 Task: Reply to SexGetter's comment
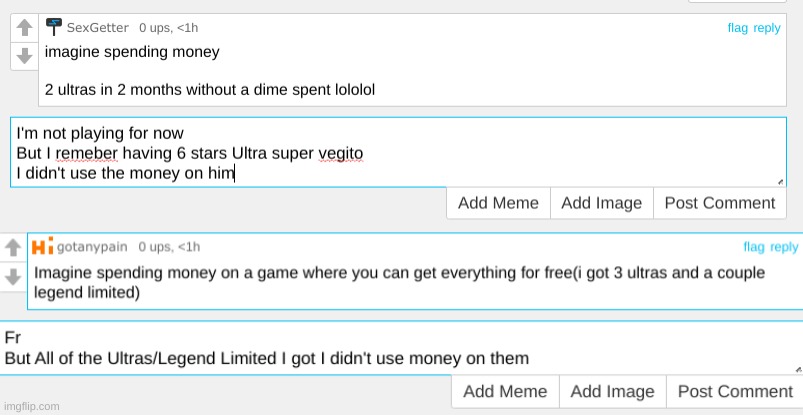click(x=767, y=28)
